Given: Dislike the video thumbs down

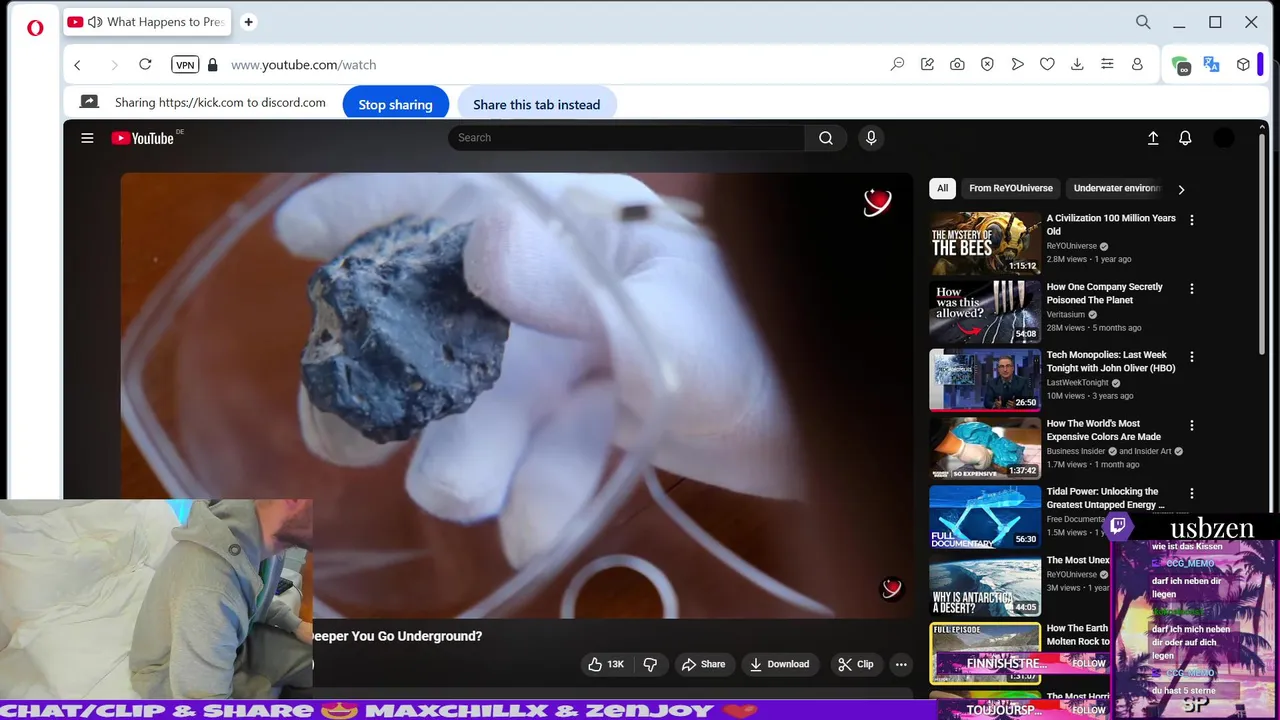Looking at the screenshot, I should [x=650, y=664].
